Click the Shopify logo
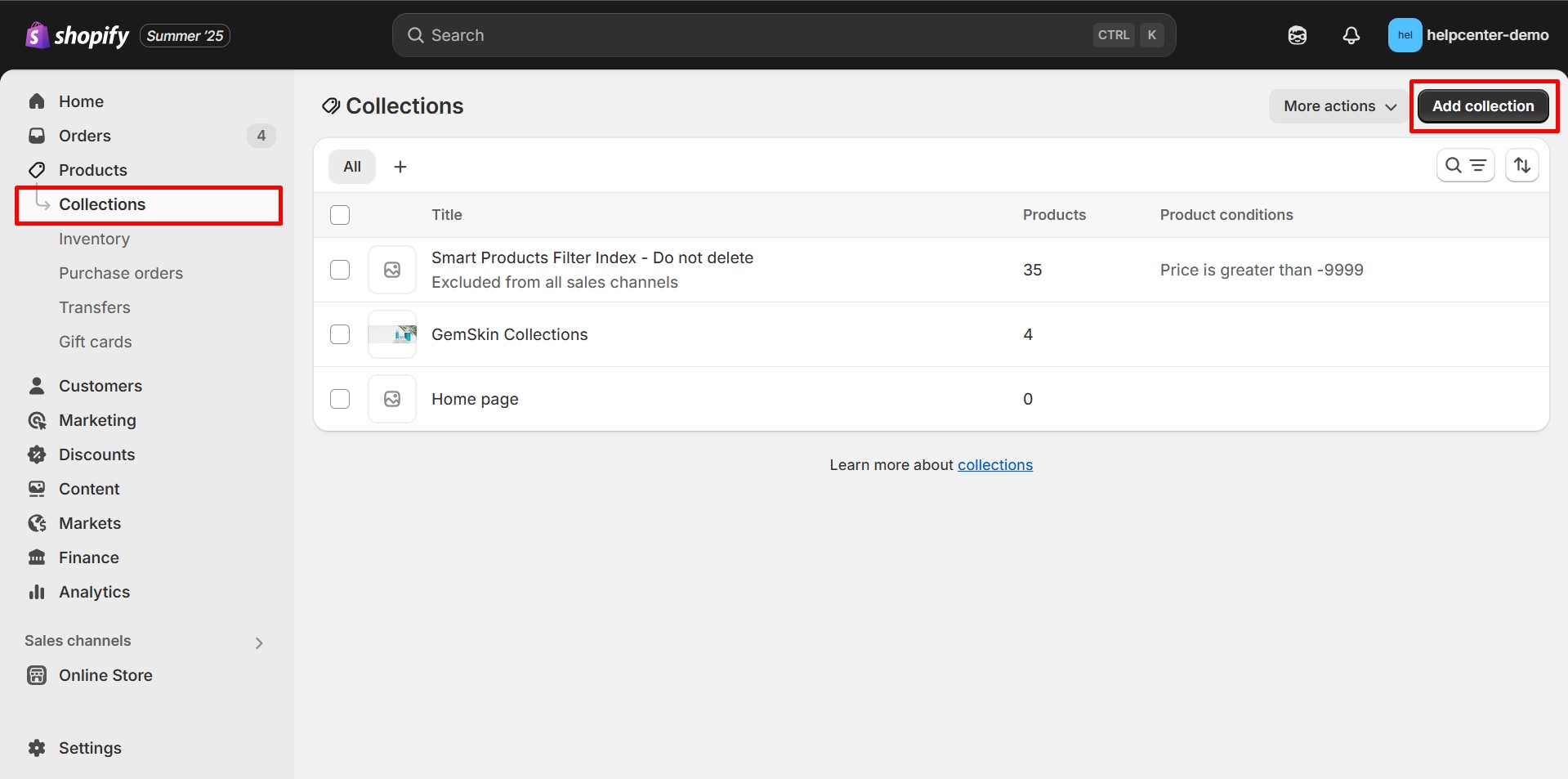This screenshot has width=1568, height=779. coord(78,35)
